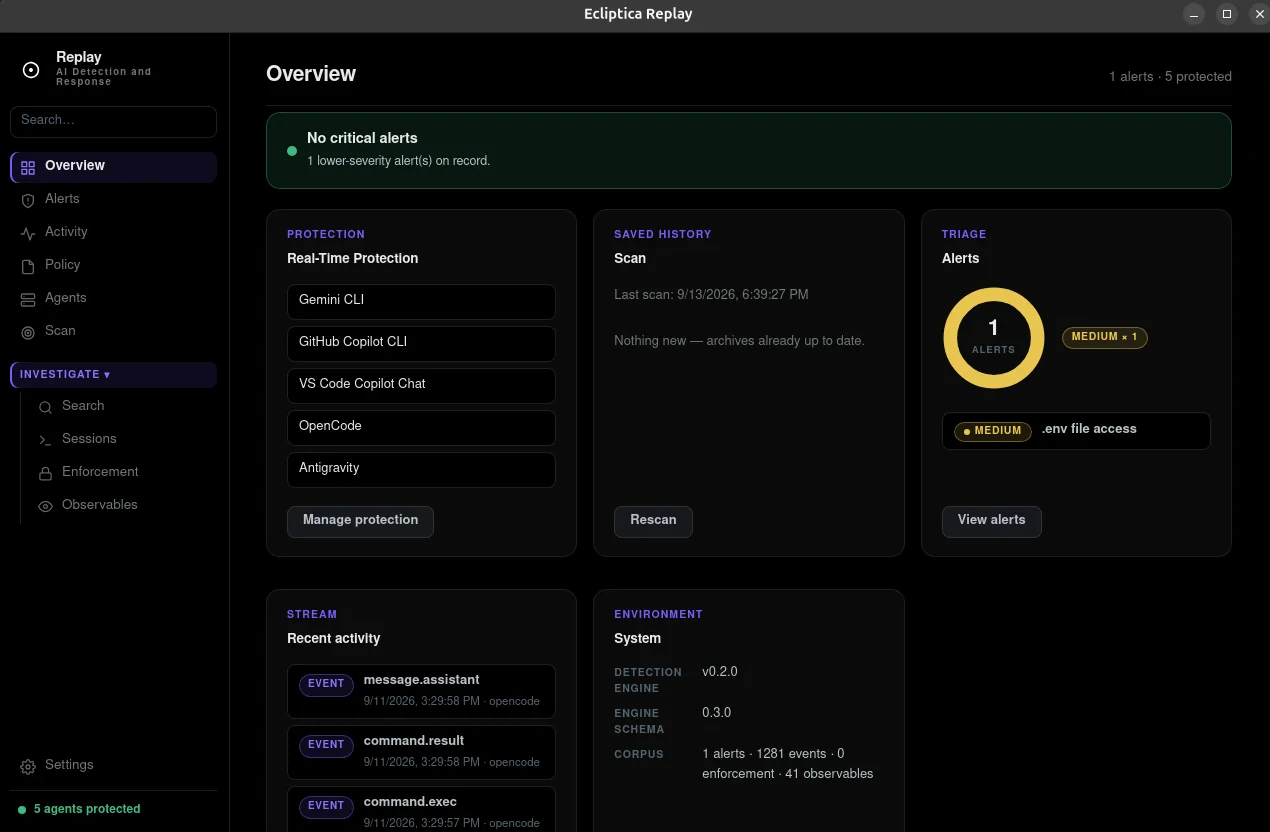The width and height of the screenshot is (1270, 832).
Task: Open the Alerts page from sidebar
Action: click(x=113, y=199)
